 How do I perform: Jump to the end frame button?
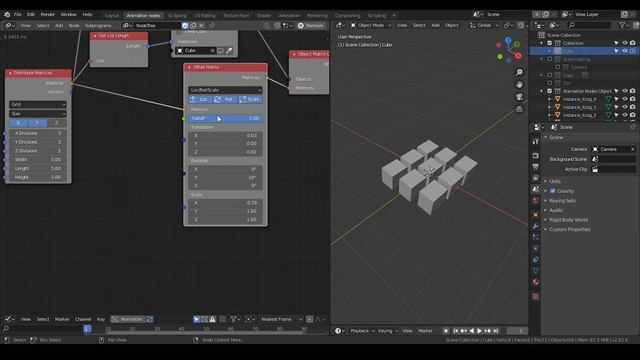point(496,331)
